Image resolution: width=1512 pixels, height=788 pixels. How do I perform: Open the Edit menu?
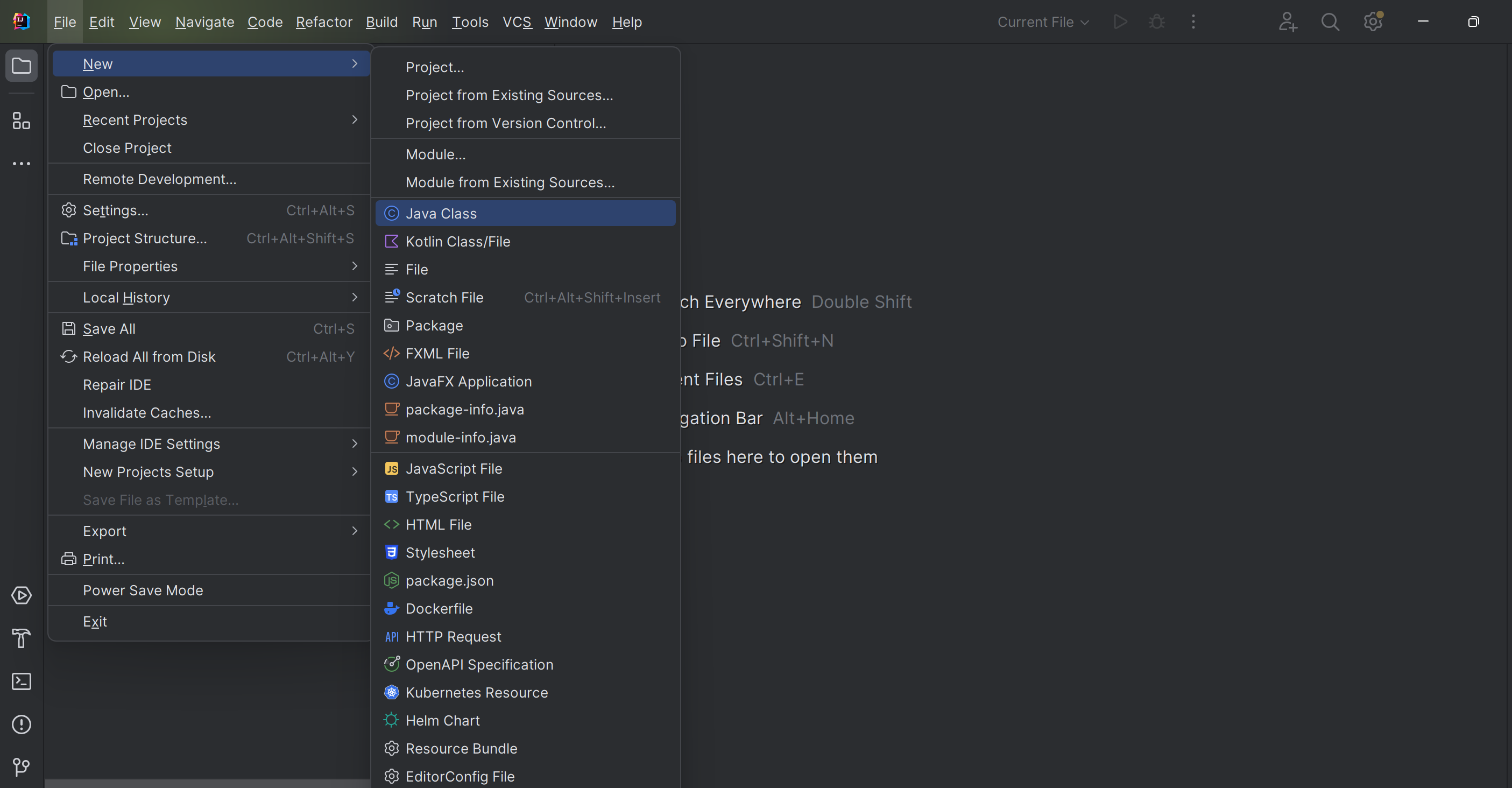click(x=102, y=22)
